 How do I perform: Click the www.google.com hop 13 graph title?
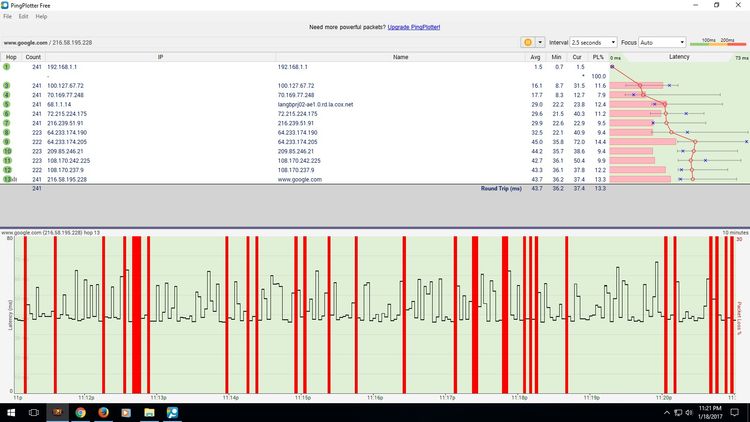[50, 233]
